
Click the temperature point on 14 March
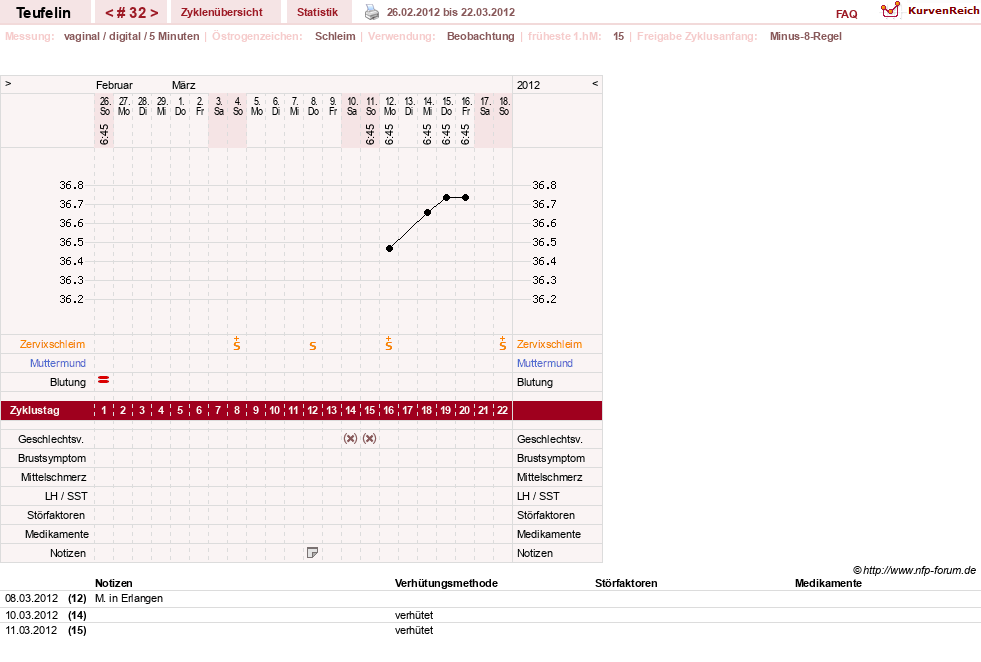click(x=427, y=213)
